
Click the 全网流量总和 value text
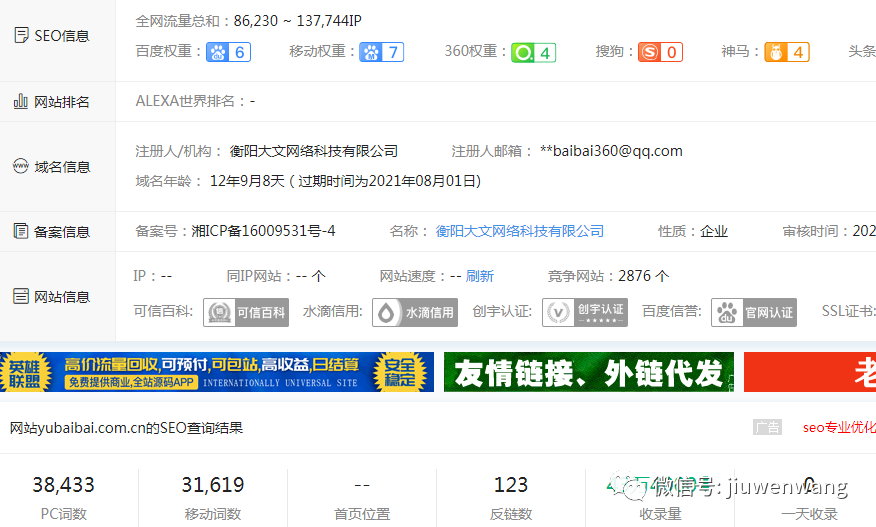point(298,21)
